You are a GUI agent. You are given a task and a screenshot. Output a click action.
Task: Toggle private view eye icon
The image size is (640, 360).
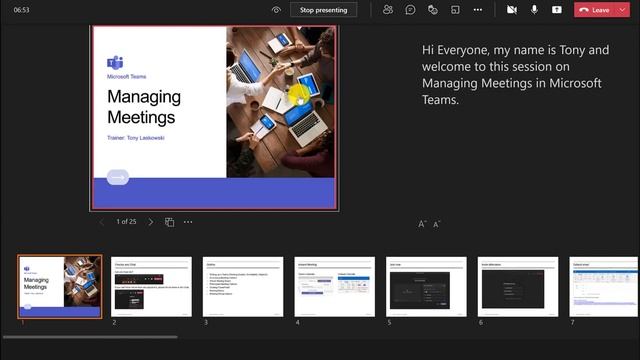tap(276, 10)
